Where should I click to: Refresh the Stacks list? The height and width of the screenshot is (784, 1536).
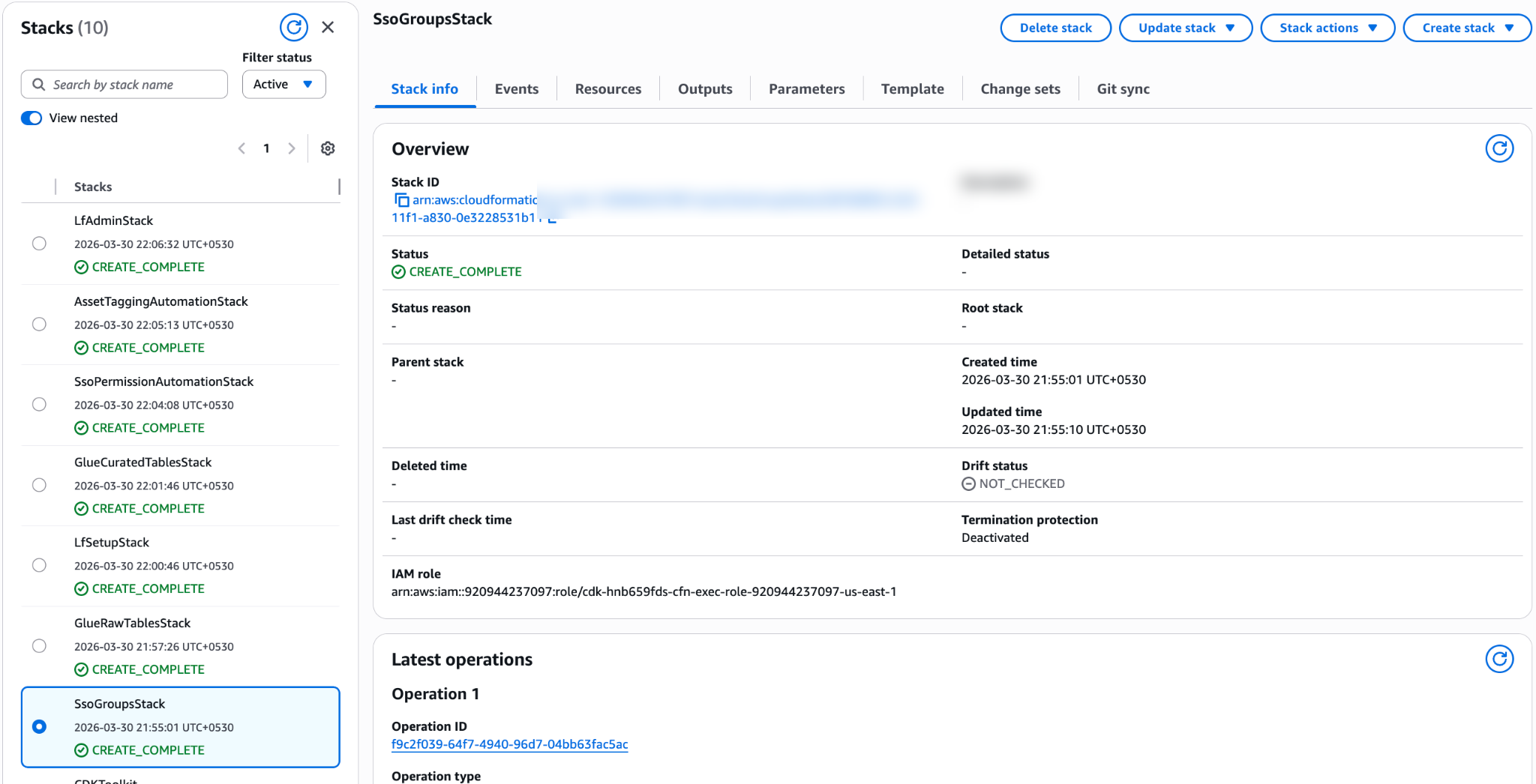tap(294, 28)
